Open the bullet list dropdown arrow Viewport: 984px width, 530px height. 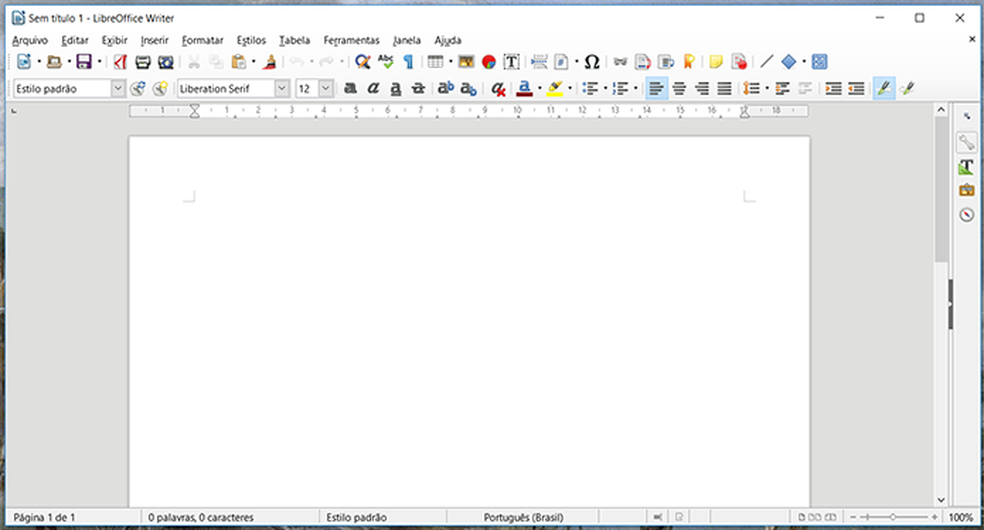point(605,88)
